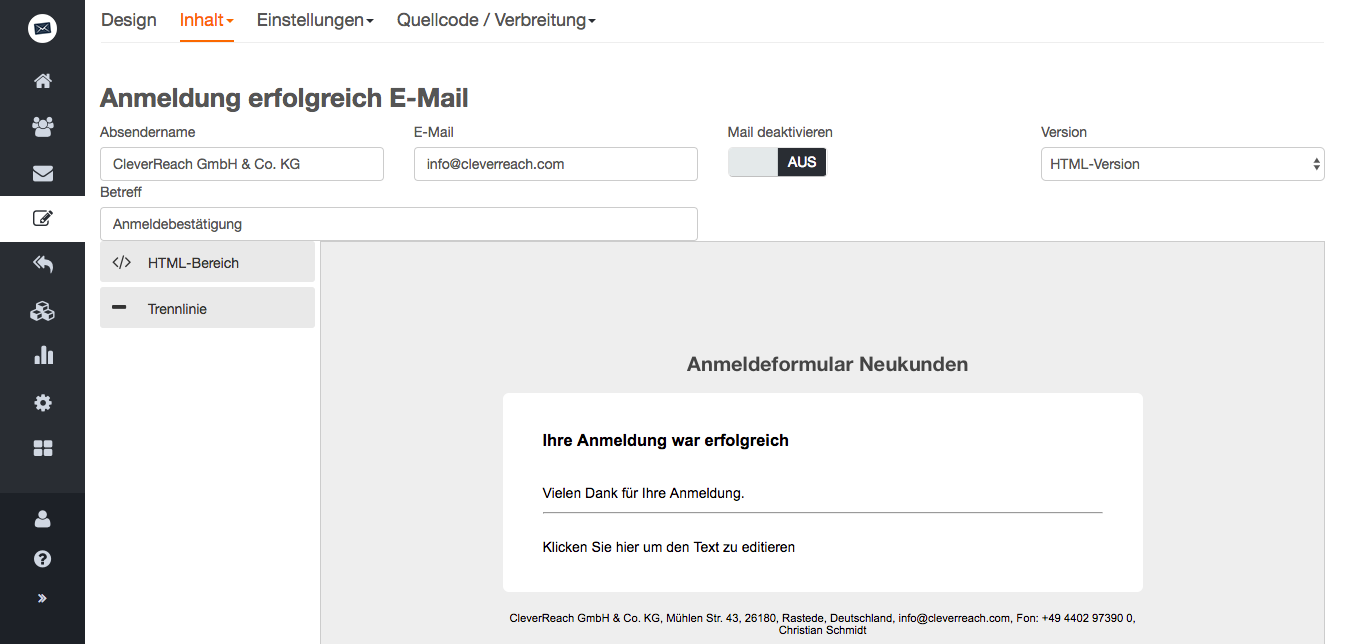Switch to the Design tab
Screen dimensions: 1361x644
point(129,20)
